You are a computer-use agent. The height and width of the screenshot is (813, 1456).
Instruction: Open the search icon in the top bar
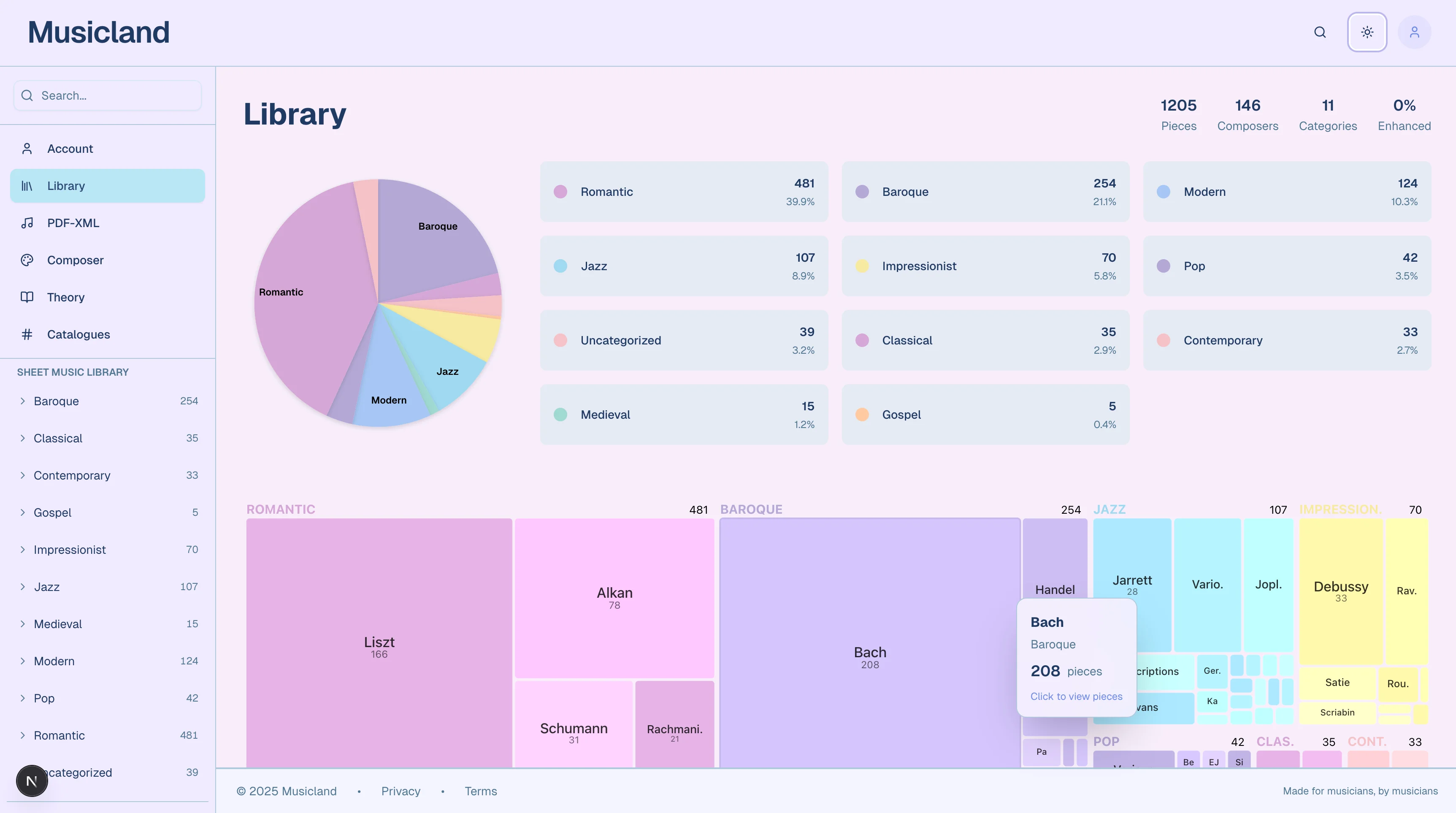pyautogui.click(x=1320, y=32)
